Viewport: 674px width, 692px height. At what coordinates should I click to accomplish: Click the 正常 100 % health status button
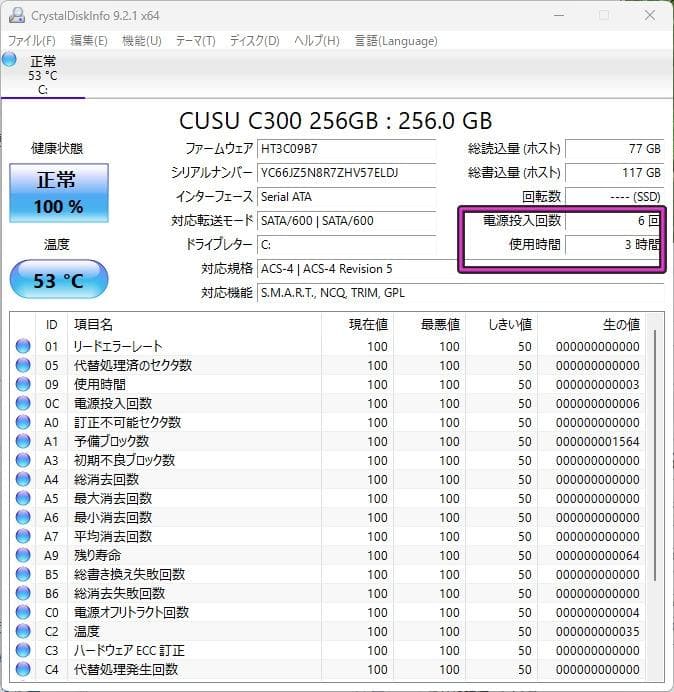point(59,193)
